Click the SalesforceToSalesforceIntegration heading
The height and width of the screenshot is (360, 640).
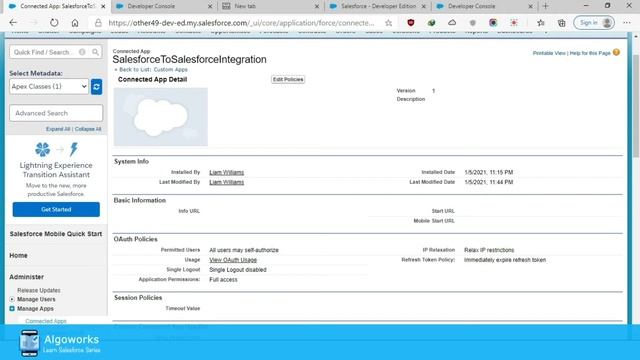click(189, 60)
